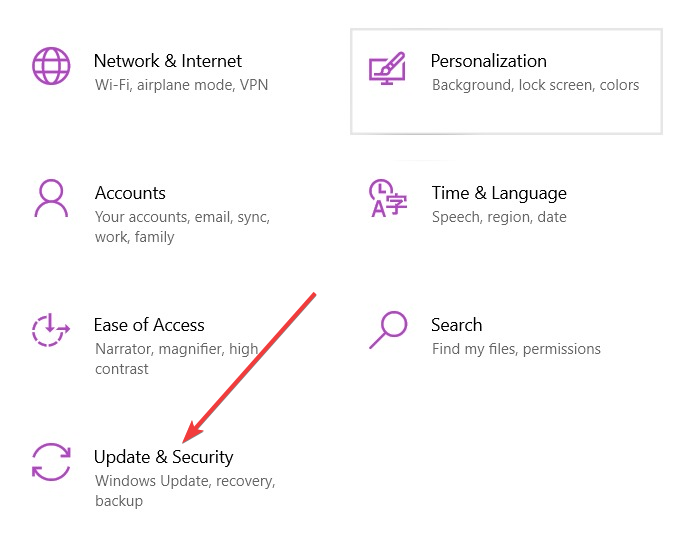Click the "Find my files, permissions" description
The width and height of the screenshot is (691, 556).
pyautogui.click(x=516, y=349)
